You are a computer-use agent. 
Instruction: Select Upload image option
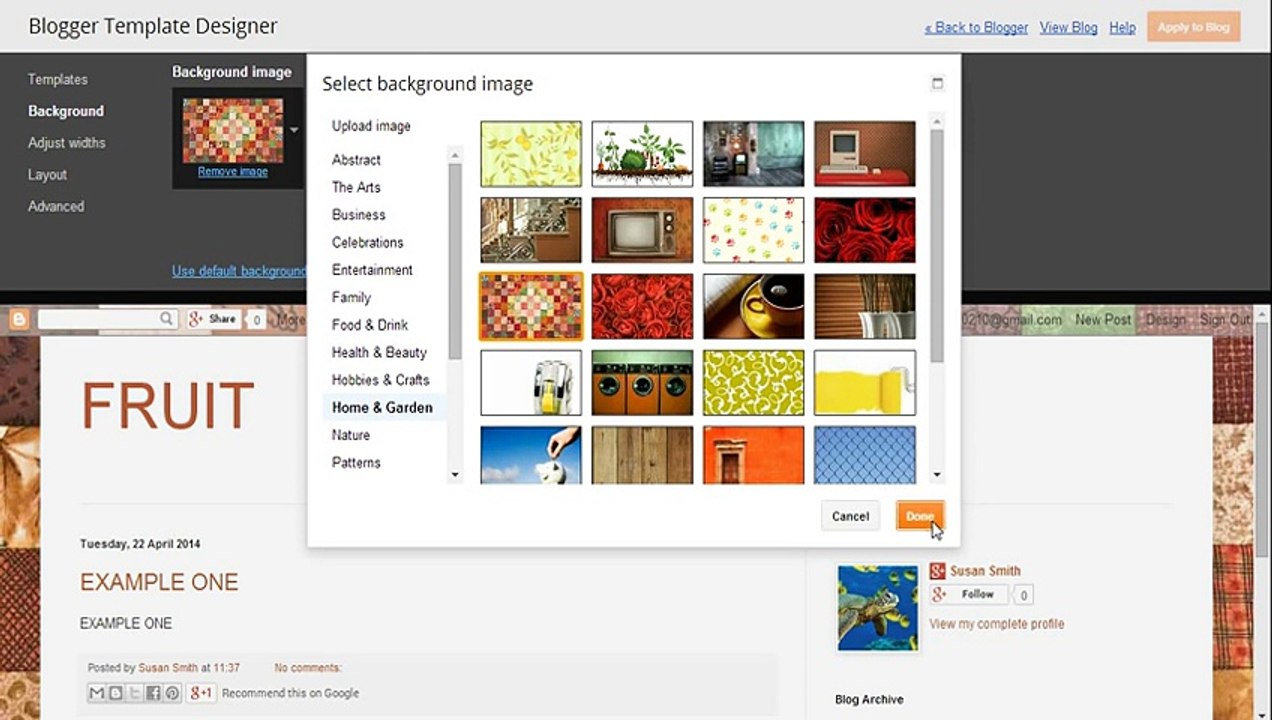coord(371,126)
